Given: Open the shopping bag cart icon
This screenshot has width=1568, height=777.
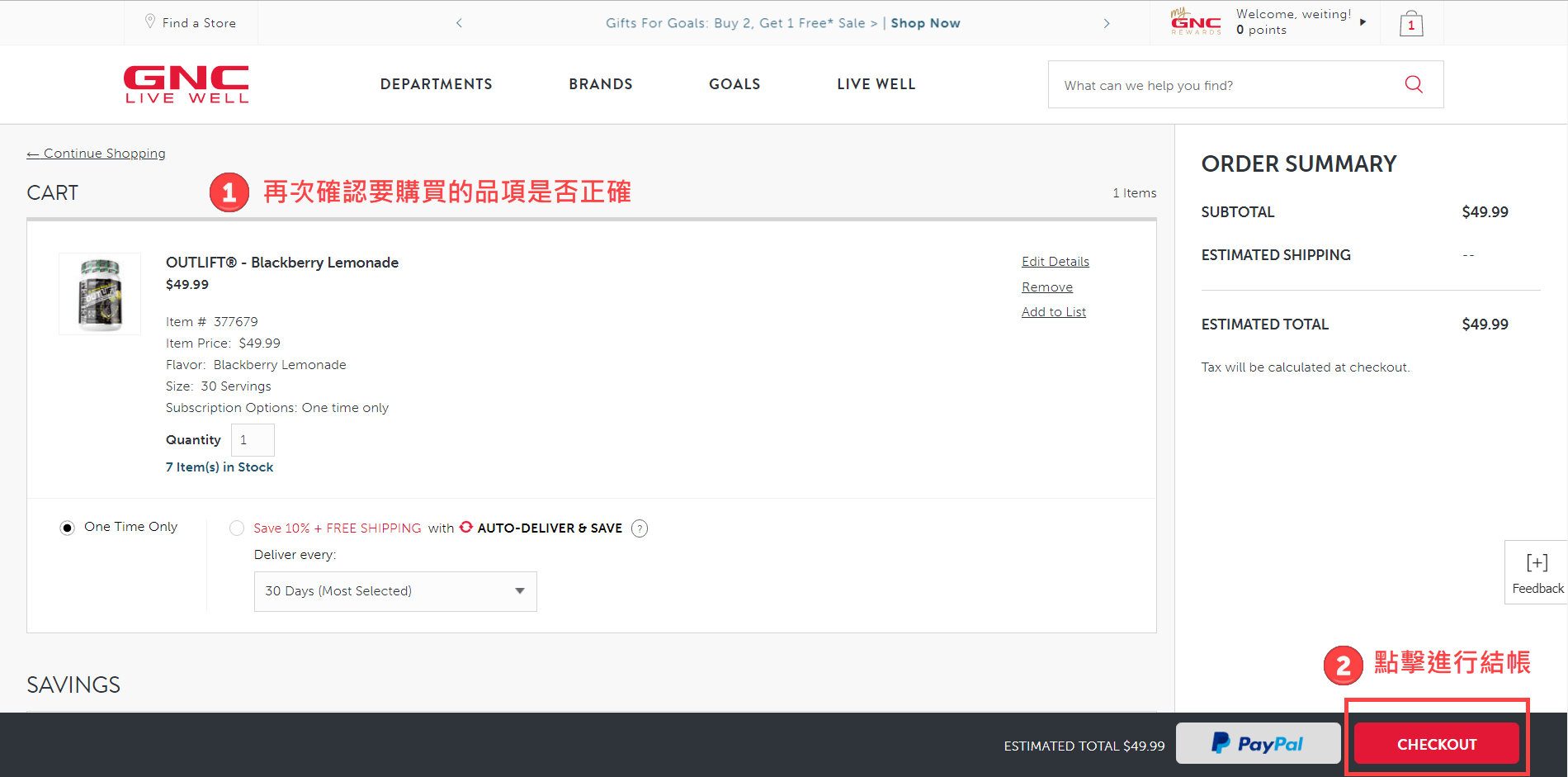Looking at the screenshot, I should [x=1410, y=25].
